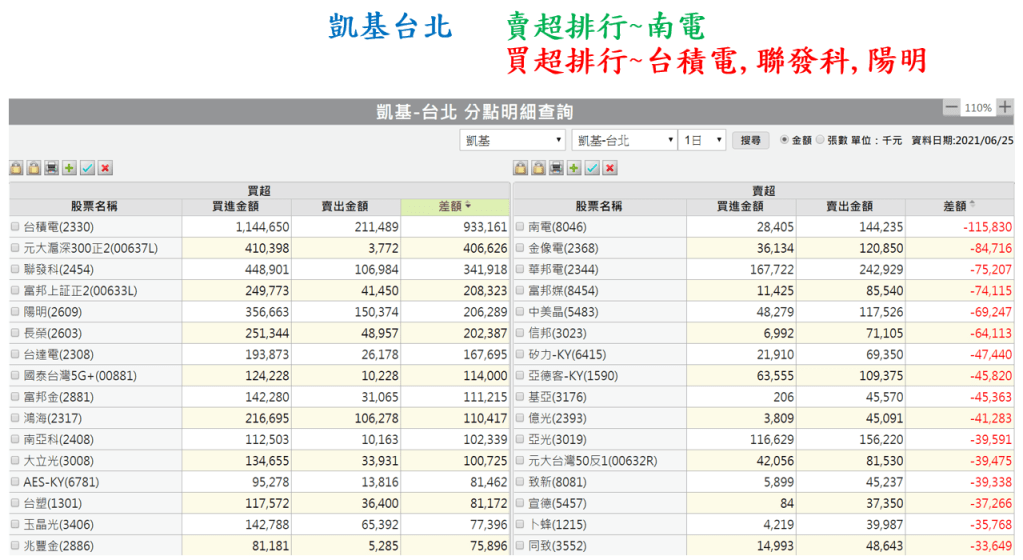Click the red X icon above the 買超 table
Image resolution: width=1023 pixels, height=560 pixels.
(105, 168)
